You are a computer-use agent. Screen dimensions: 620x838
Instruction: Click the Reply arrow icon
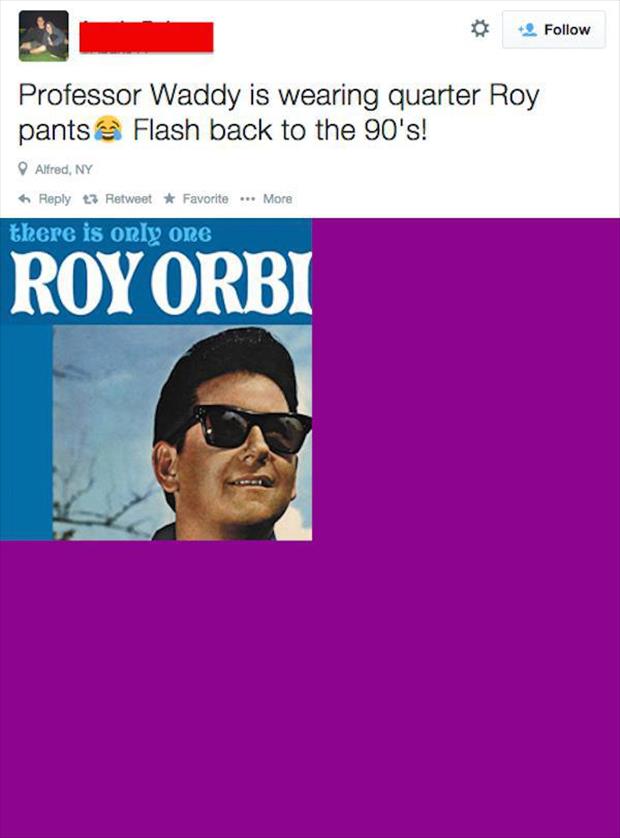[x=24, y=199]
